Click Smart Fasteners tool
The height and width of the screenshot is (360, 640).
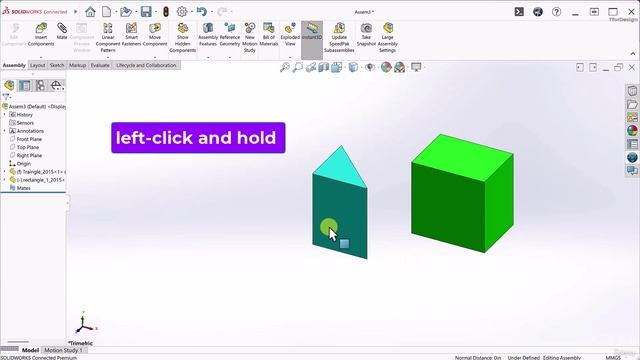pyautogui.click(x=131, y=34)
